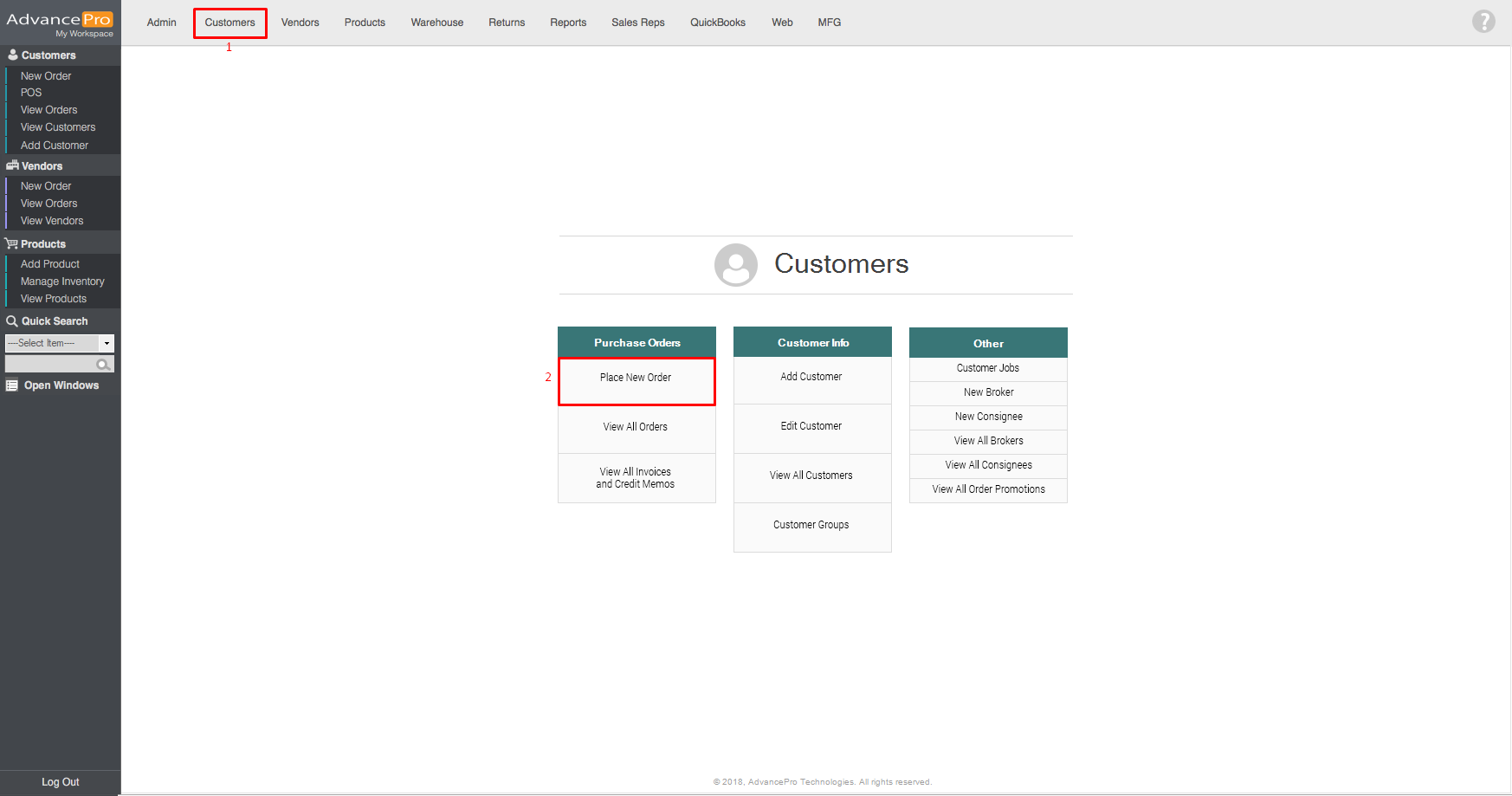Screen dimensions: 1512x796
Task: Click the Products cart icon in sidebar
Action: [x=11, y=243]
